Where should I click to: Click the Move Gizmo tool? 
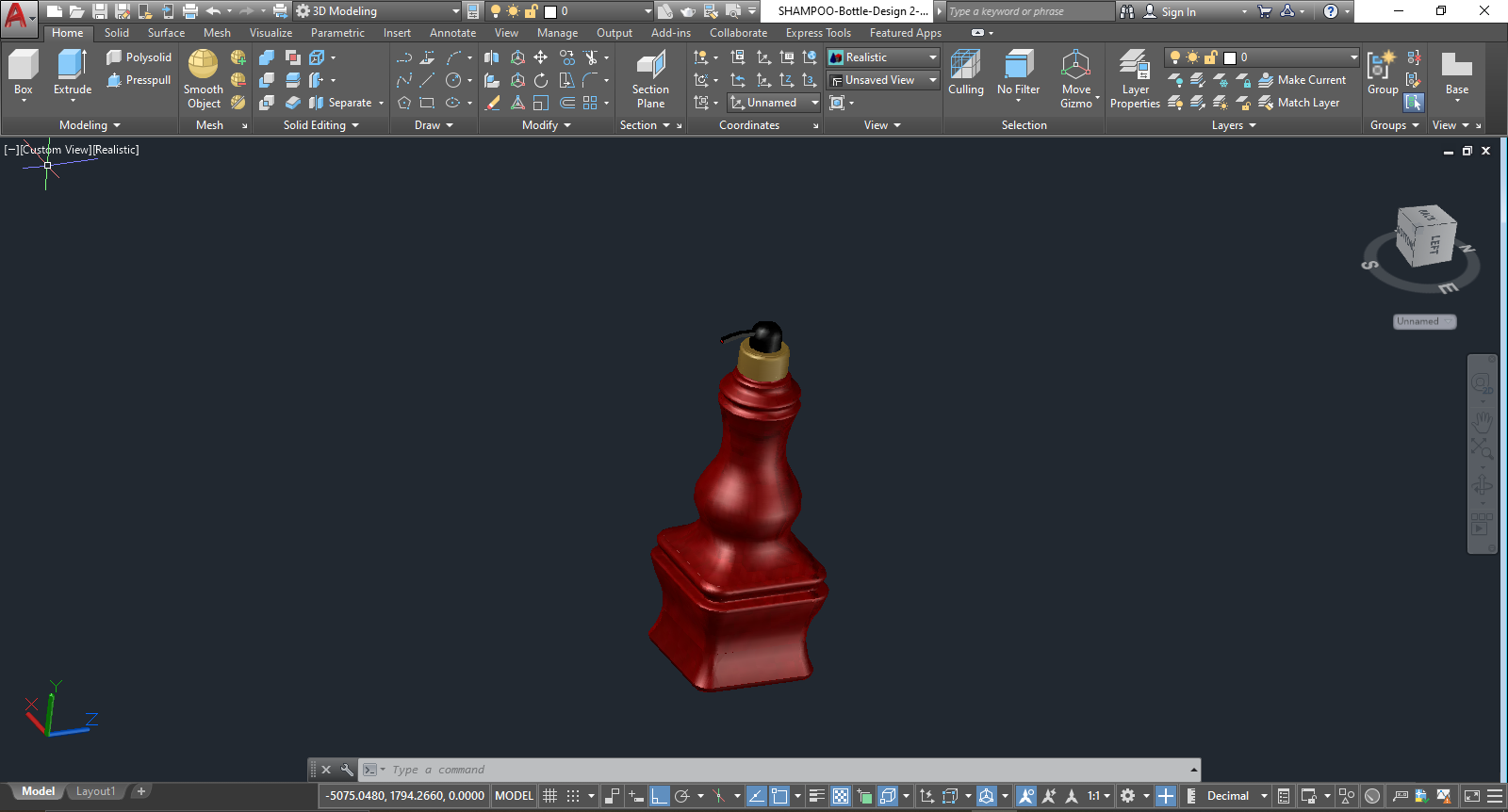(1076, 79)
